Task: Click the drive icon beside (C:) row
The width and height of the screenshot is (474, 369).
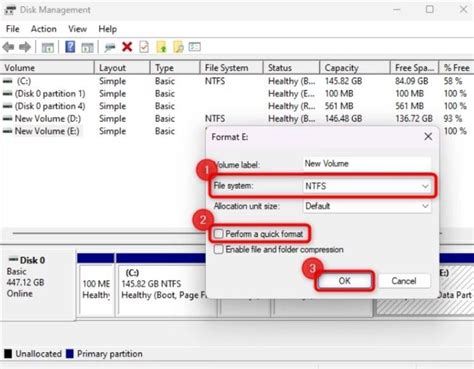Action: coord(8,81)
